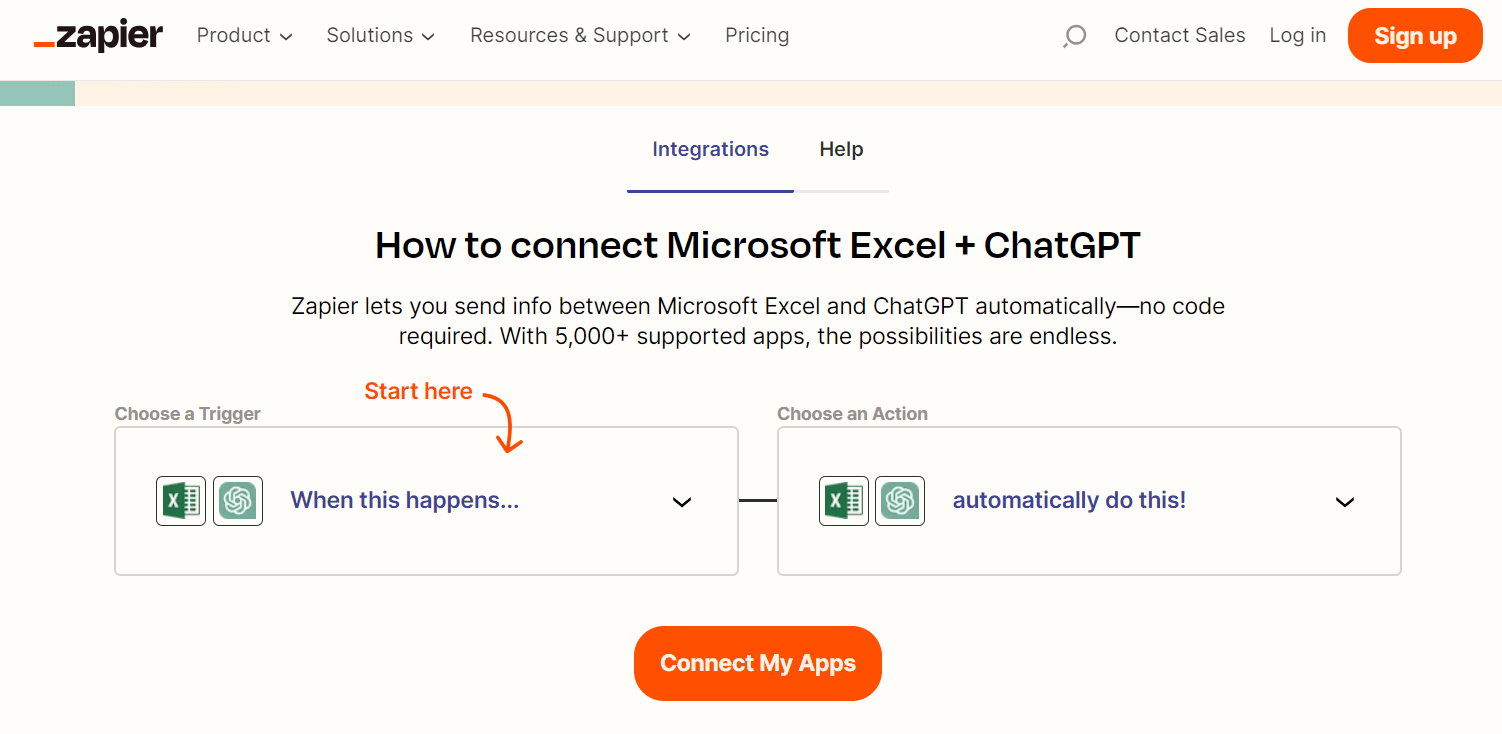Select the ChatGPT icon under Choose a Trigger
Screen dimensions: 1502x734
(238, 501)
